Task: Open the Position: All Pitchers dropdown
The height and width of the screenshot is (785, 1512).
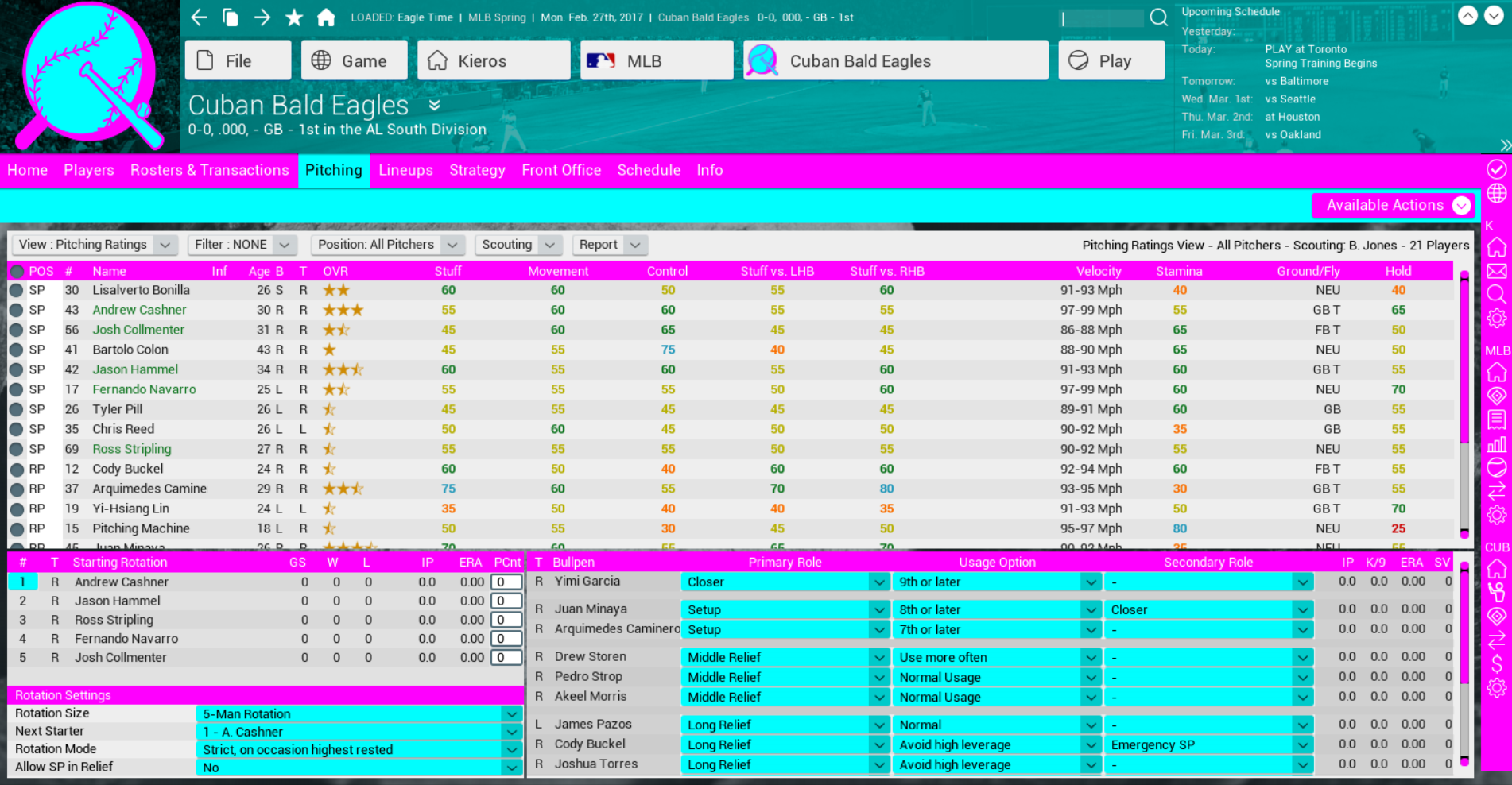Action: pyautogui.click(x=388, y=245)
